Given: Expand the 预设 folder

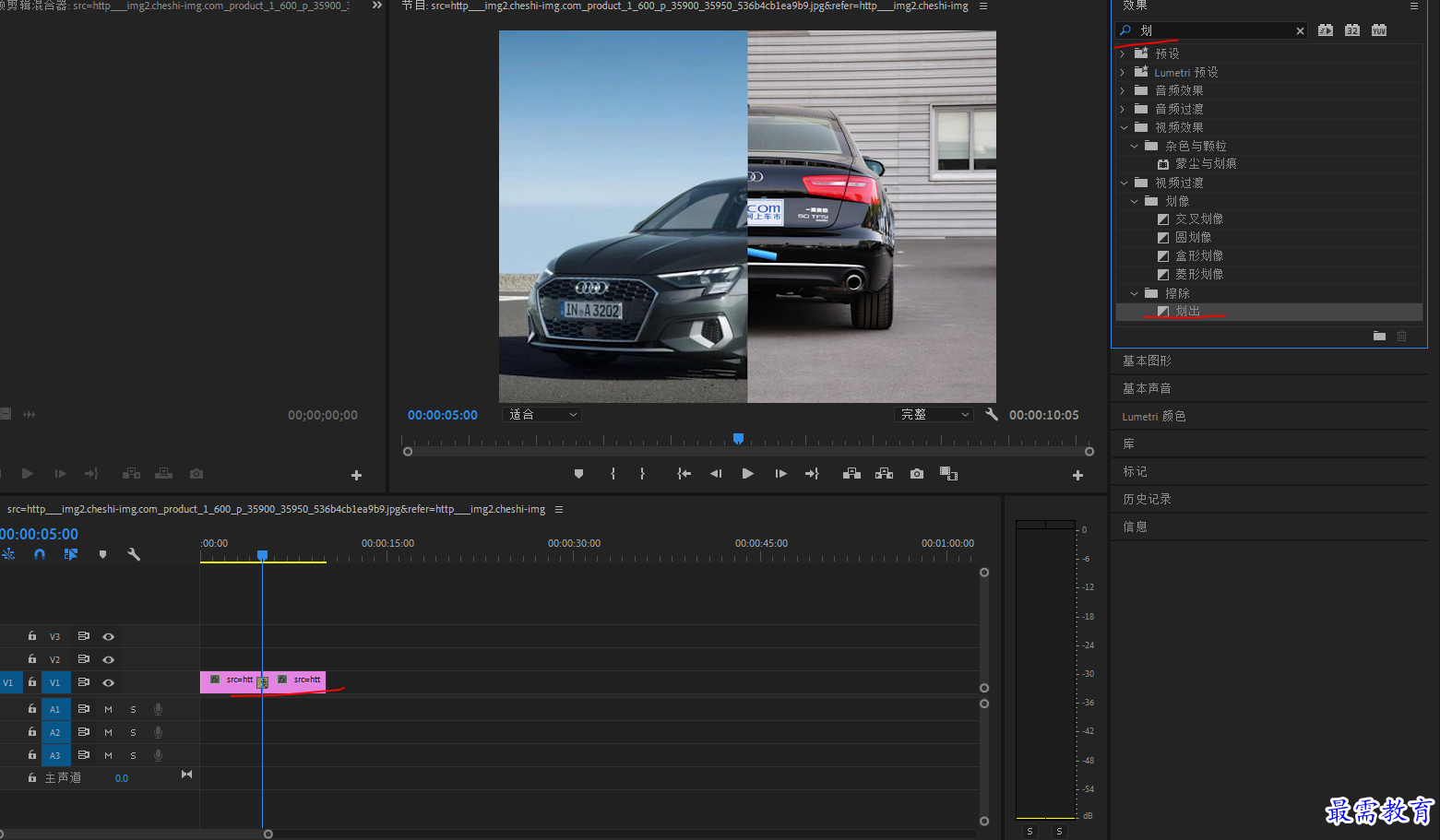Looking at the screenshot, I should click(1123, 53).
